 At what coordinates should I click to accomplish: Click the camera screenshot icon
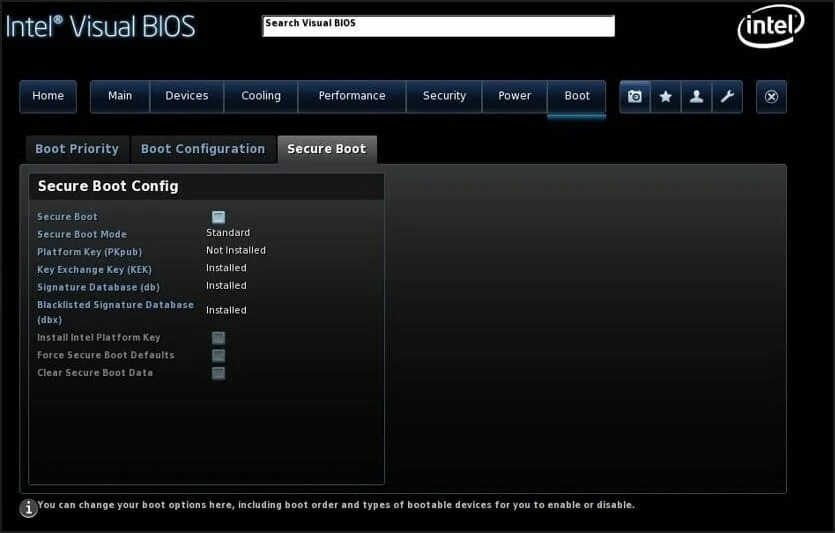634,97
